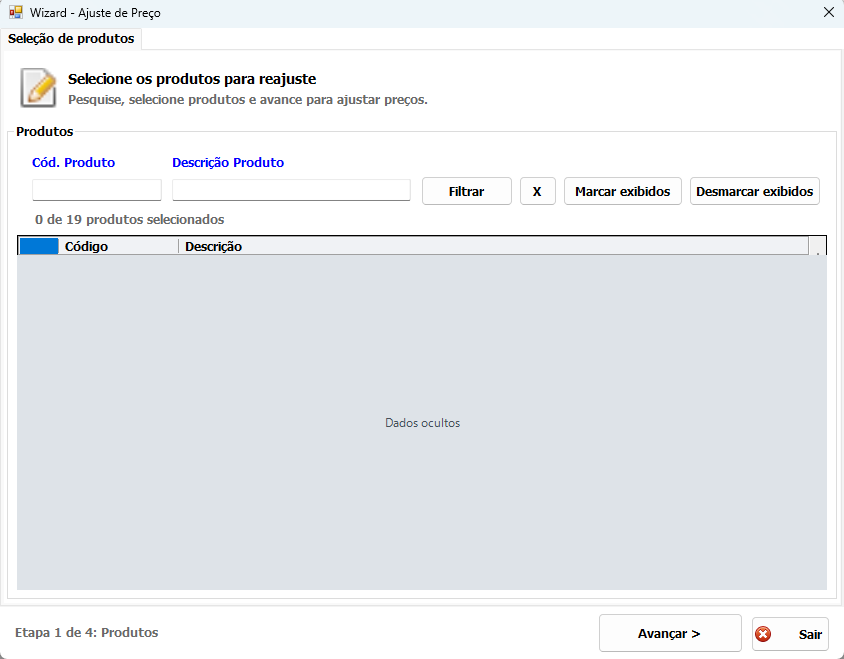844x659 pixels.
Task: Clear the filter with the X button
Action: click(537, 191)
